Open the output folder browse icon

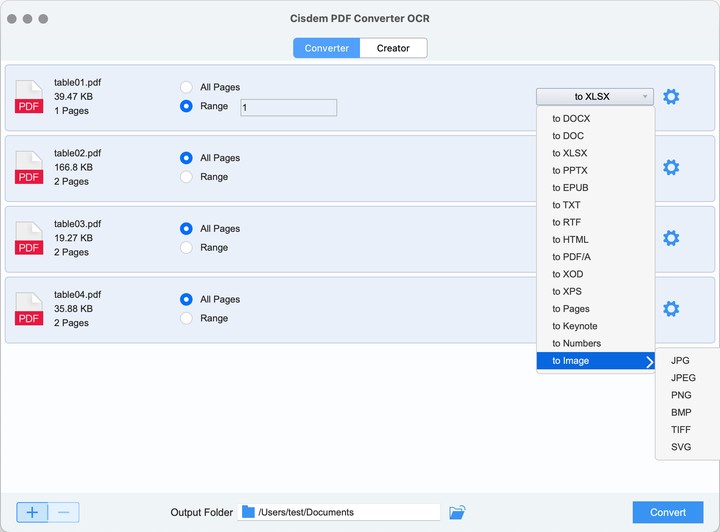click(x=457, y=512)
